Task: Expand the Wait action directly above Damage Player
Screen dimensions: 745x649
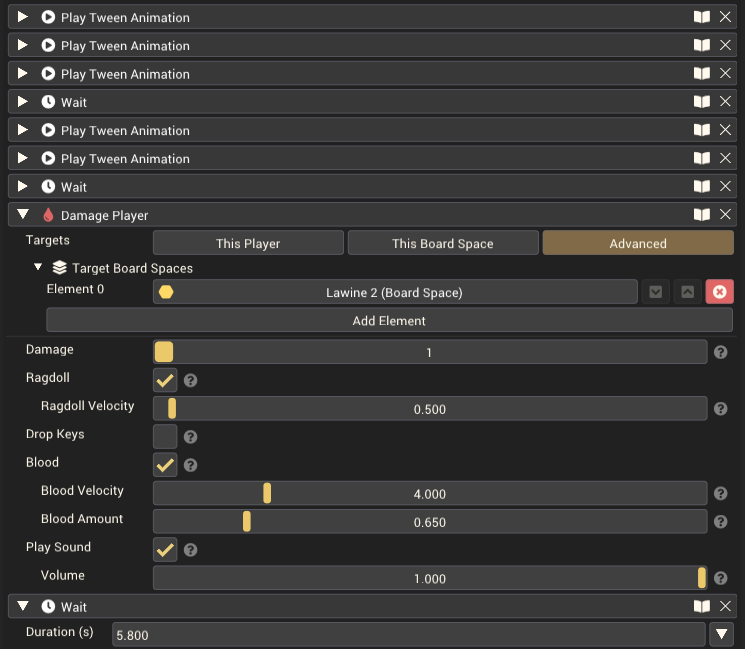Action: [x=22, y=186]
